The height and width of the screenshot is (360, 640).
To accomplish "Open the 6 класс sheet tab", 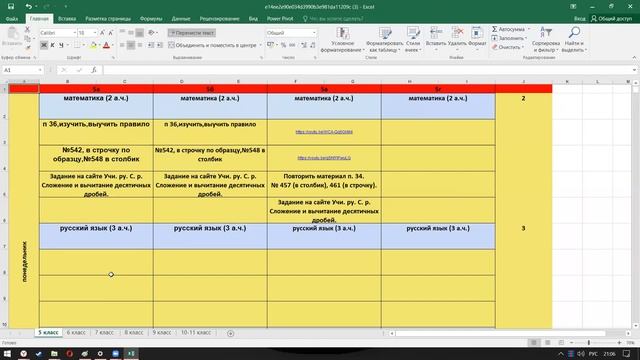I will (x=76, y=333).
